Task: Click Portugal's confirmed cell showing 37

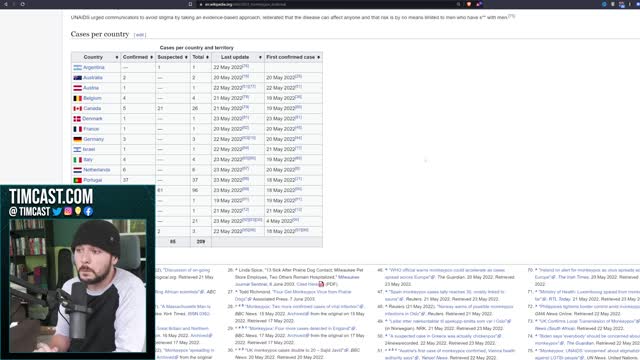Action: pyautogui.click(x=138, y=180)
